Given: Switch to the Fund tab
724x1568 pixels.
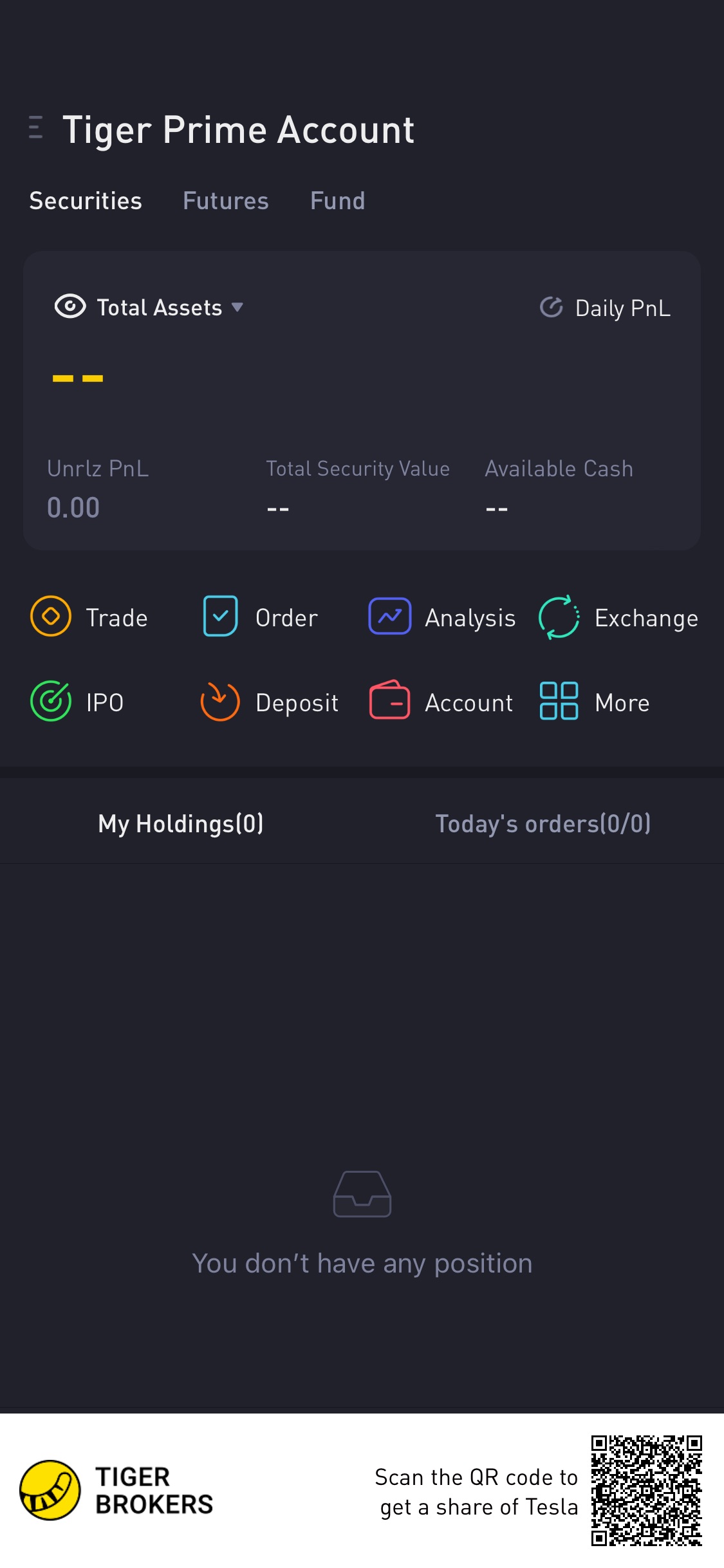Looking at the screenshot, I should 337,201.
